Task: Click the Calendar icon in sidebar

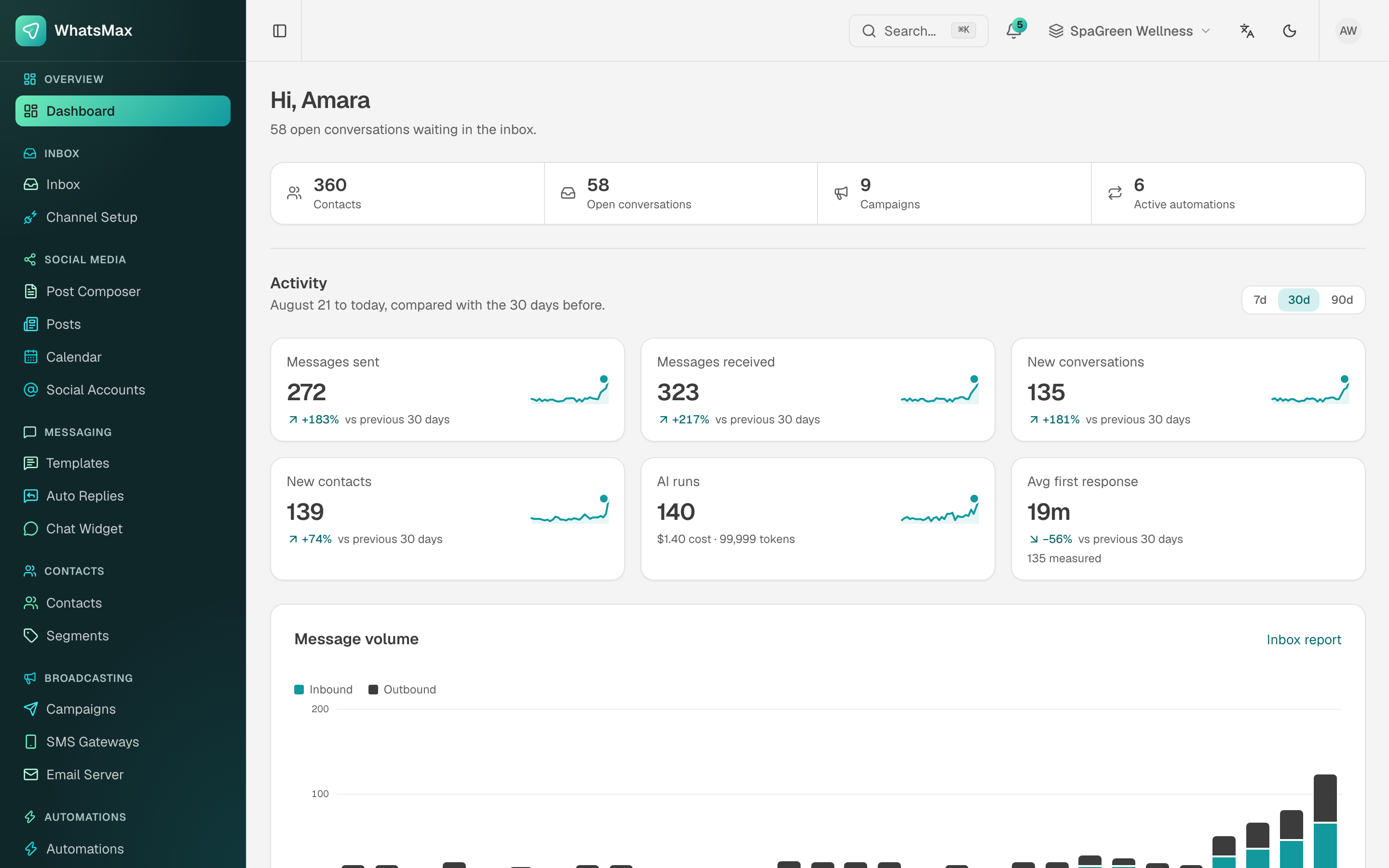Action: 31,356
